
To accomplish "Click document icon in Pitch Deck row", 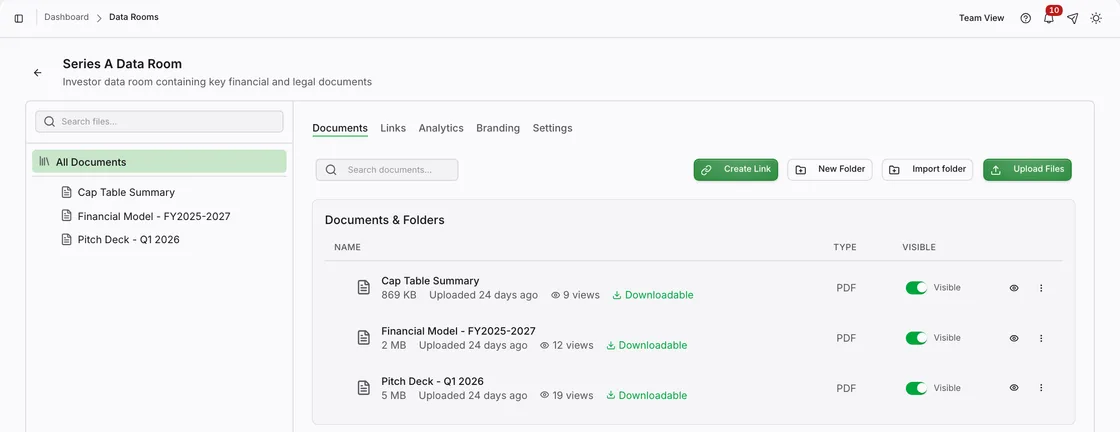I will [x=364, y=388].
